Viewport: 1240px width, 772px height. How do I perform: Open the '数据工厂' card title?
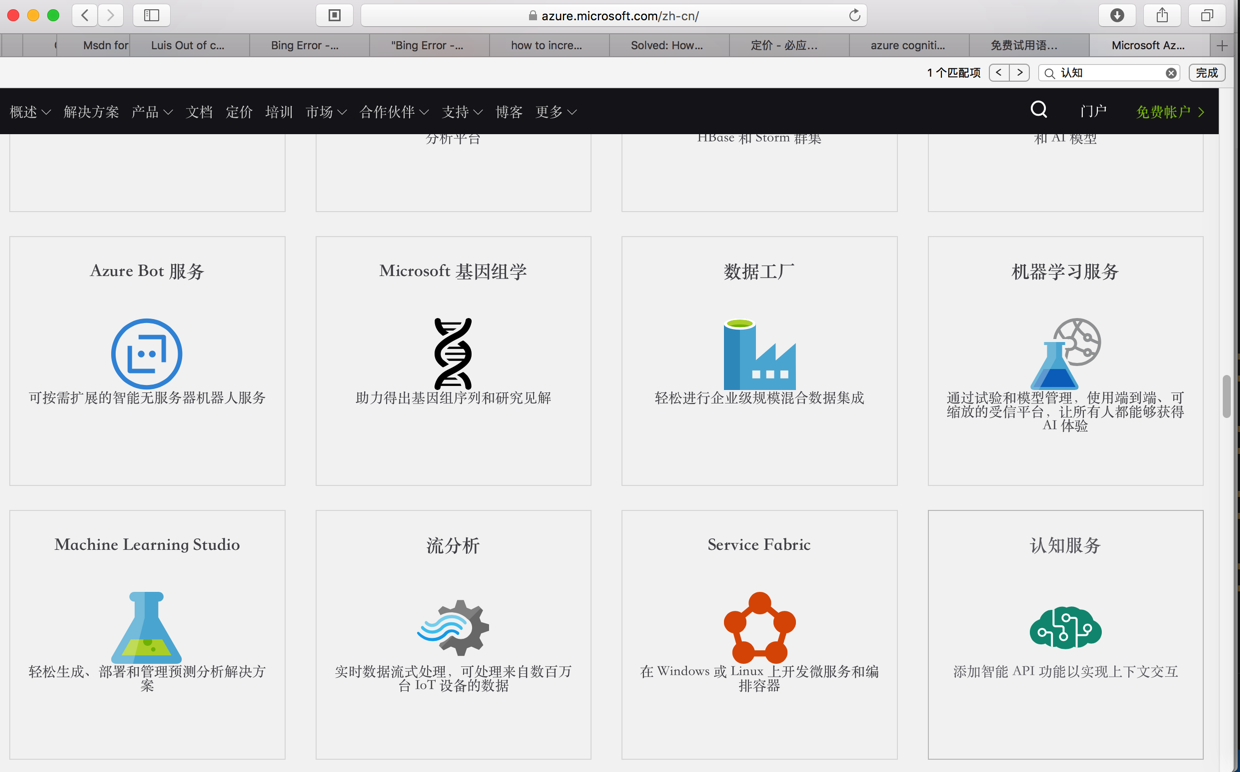(759, 272)
